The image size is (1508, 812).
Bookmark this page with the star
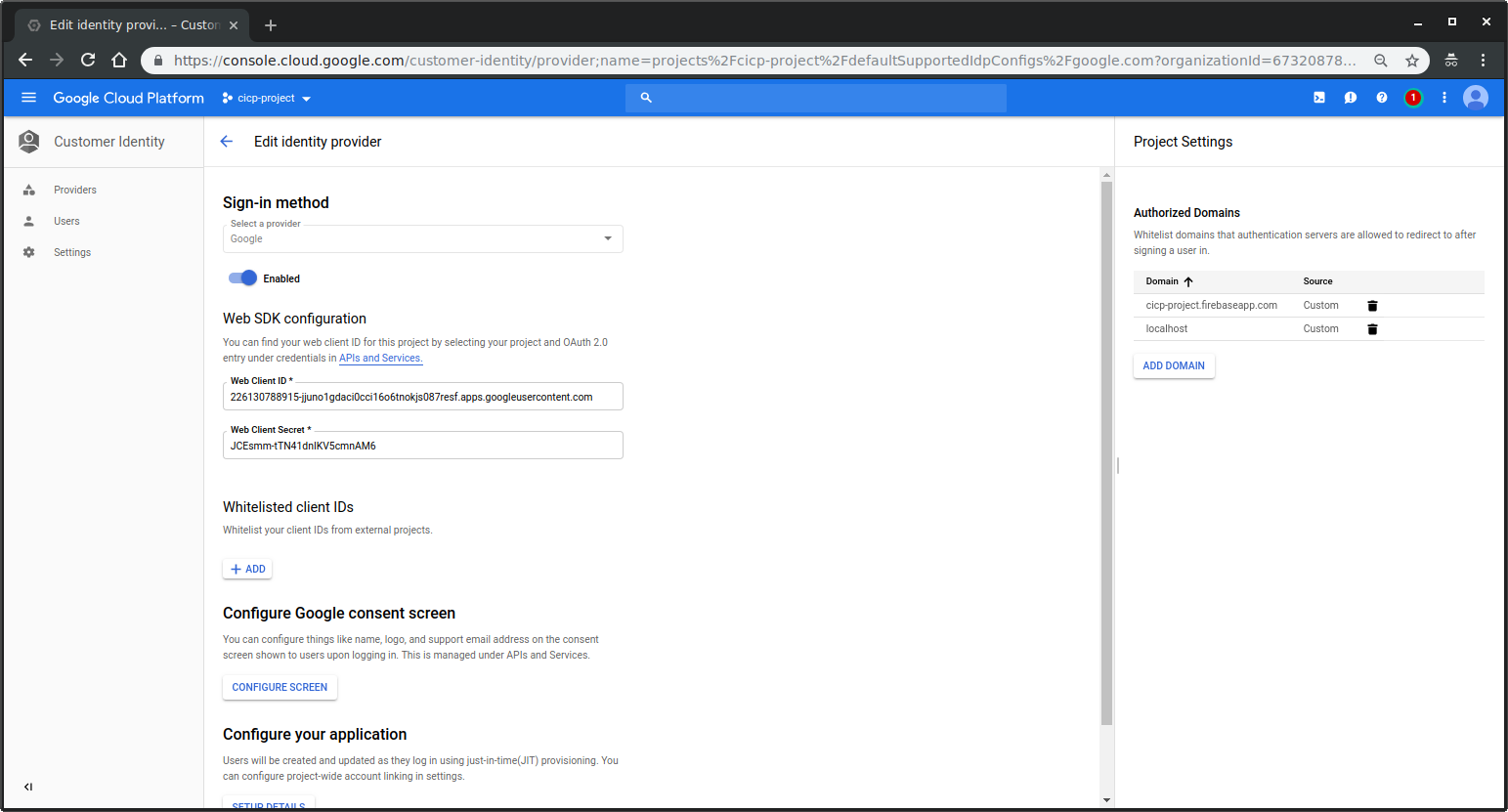tap(1412, 61)
